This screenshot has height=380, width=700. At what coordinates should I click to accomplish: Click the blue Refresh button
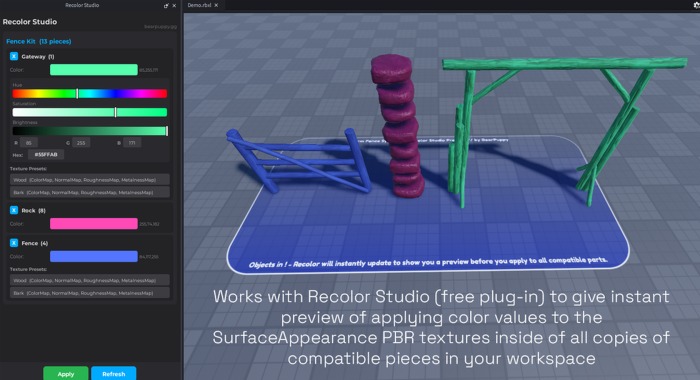pyautogui.click(x=113, y=374)
